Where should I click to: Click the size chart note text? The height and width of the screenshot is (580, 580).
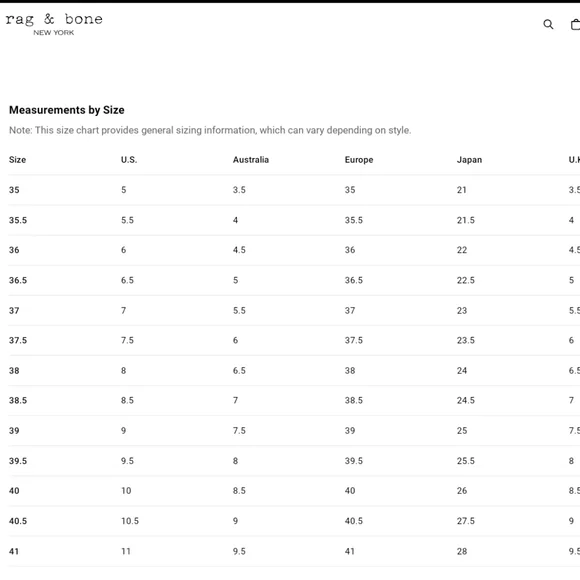[x=210, y=130]
